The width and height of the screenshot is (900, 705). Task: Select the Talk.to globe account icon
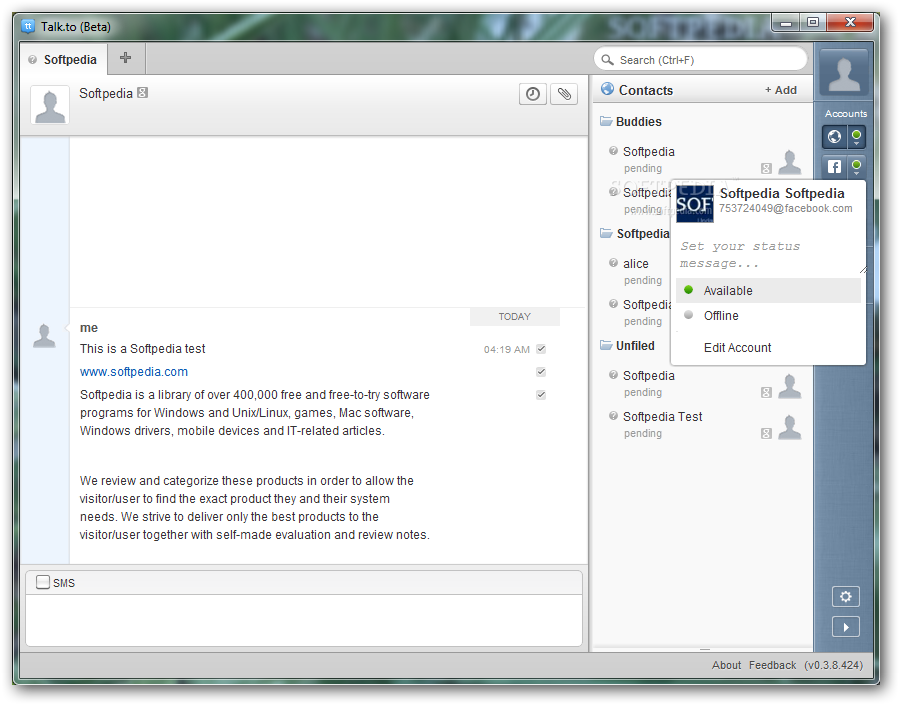coord(835,137)
